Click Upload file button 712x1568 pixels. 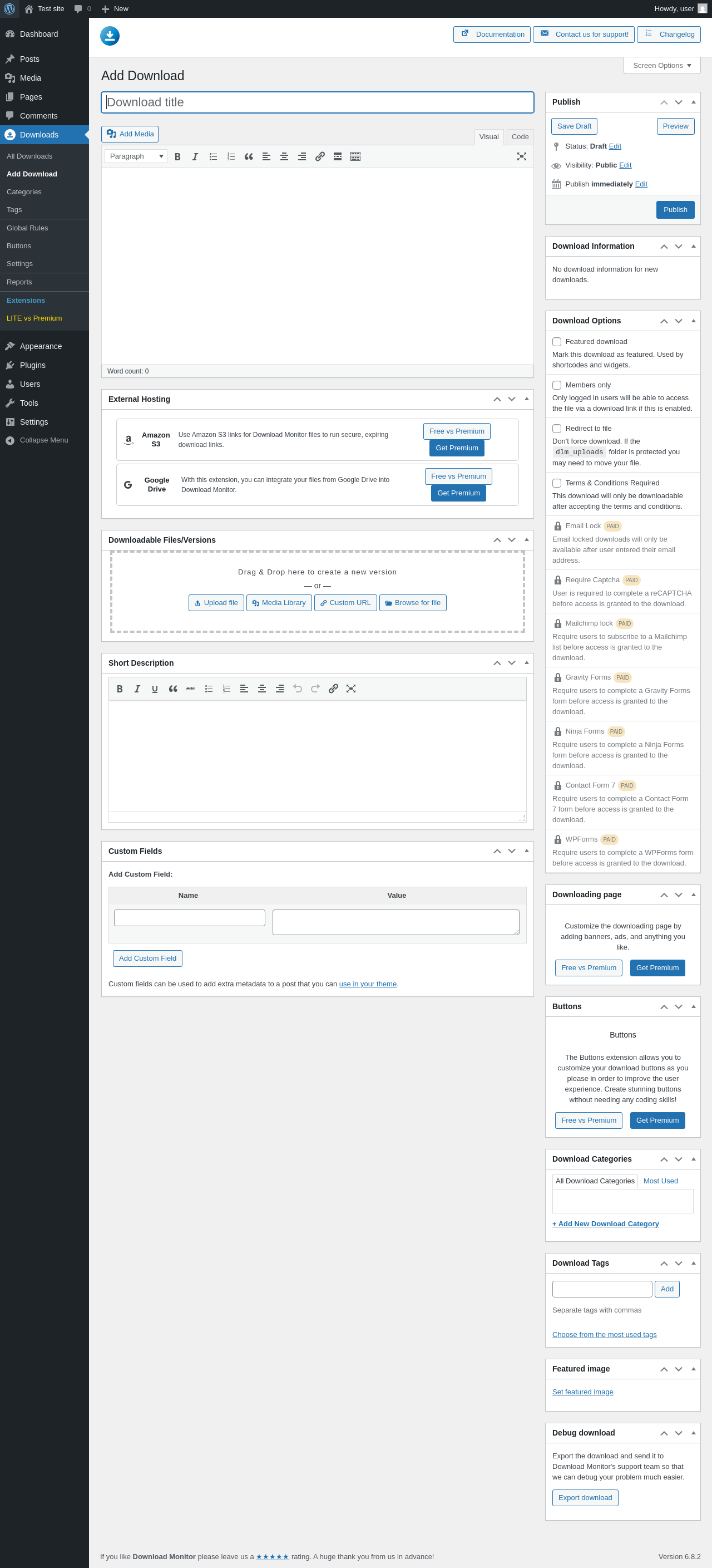coord(216,603)
